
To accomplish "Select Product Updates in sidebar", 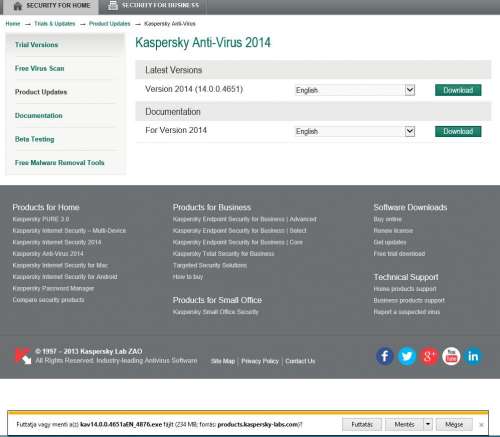I will (41, 92).
